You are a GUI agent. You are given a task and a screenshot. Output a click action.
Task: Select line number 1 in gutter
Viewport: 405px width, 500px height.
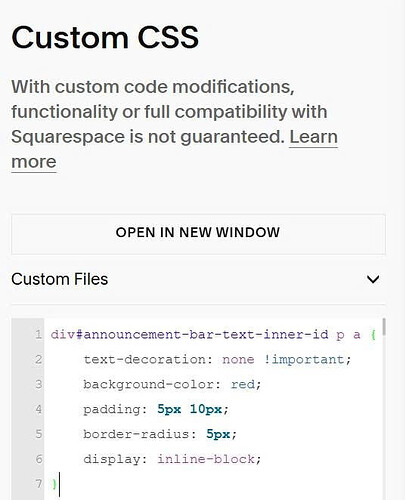click(39, 334)
